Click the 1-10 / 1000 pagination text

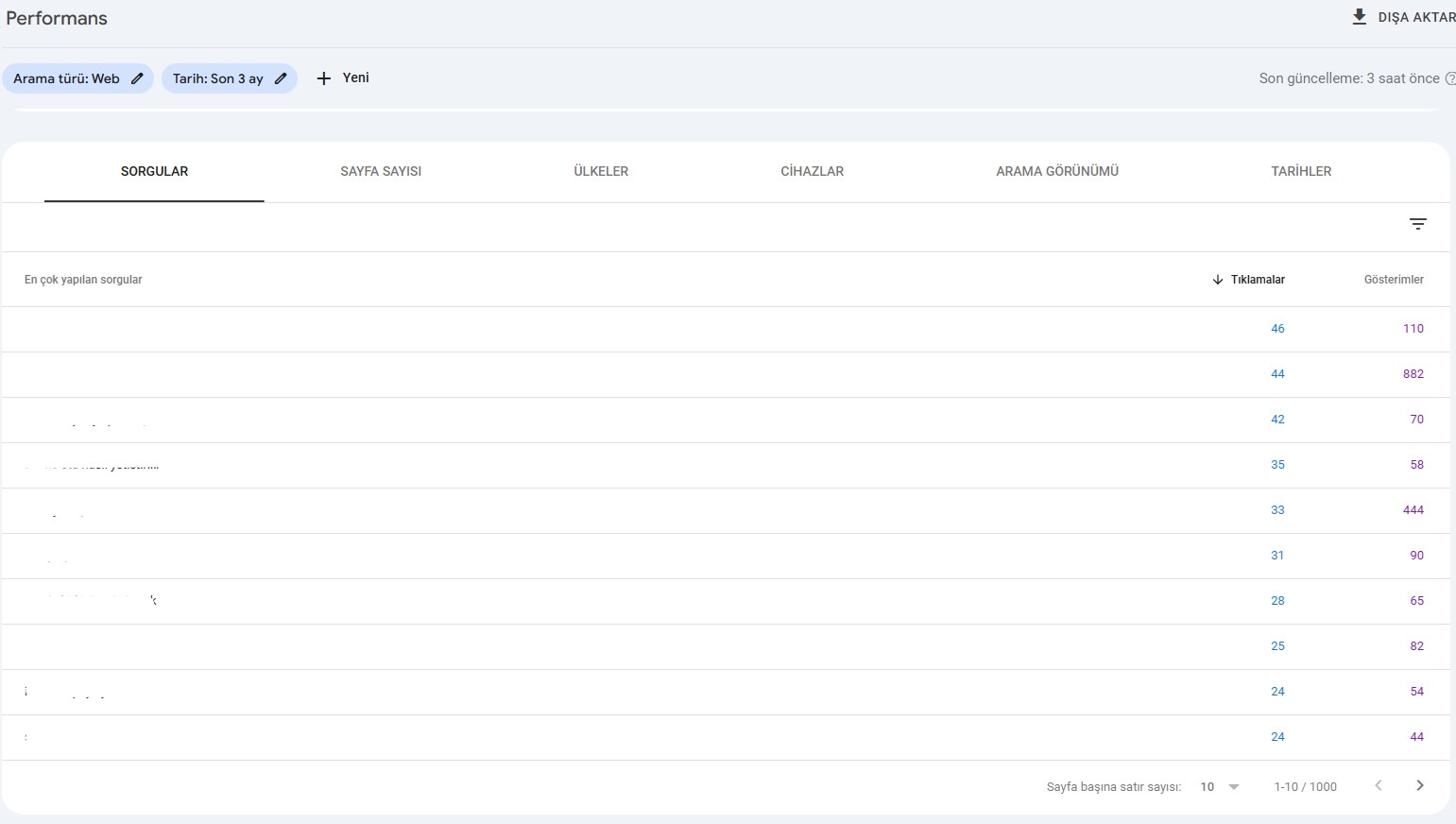tap(1305, 787)
